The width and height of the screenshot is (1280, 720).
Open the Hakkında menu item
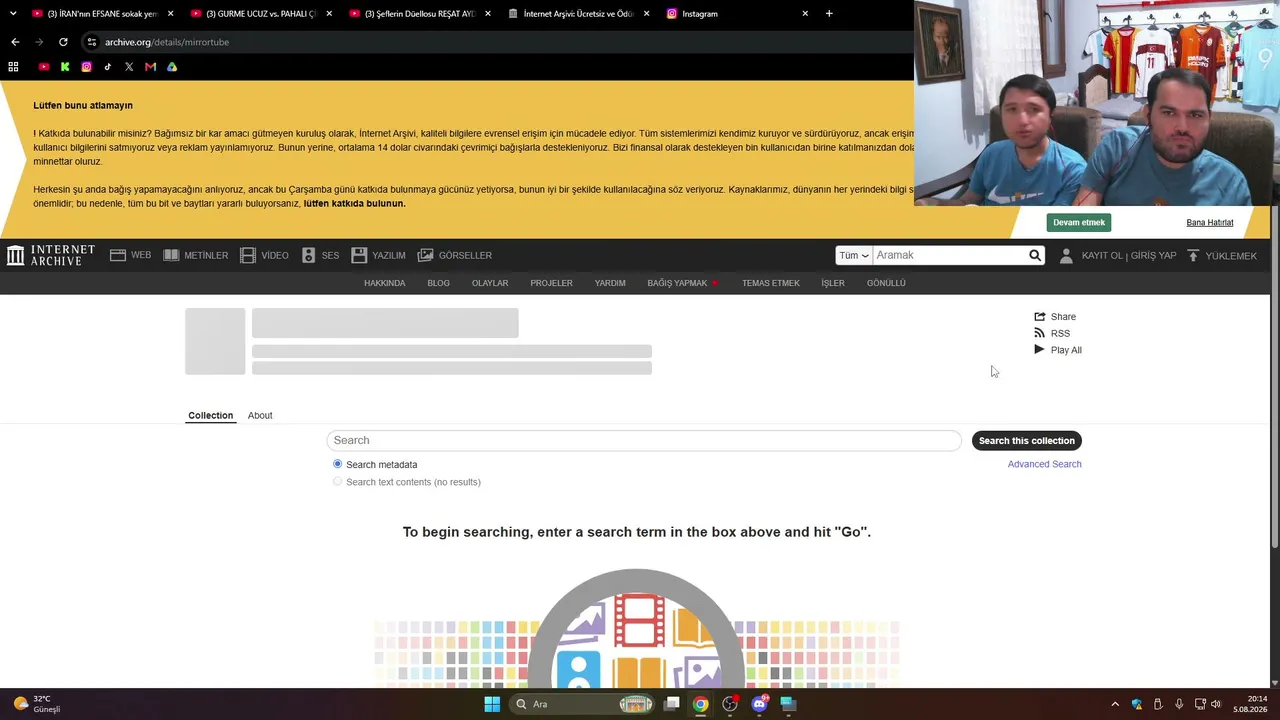pos(385,283)
